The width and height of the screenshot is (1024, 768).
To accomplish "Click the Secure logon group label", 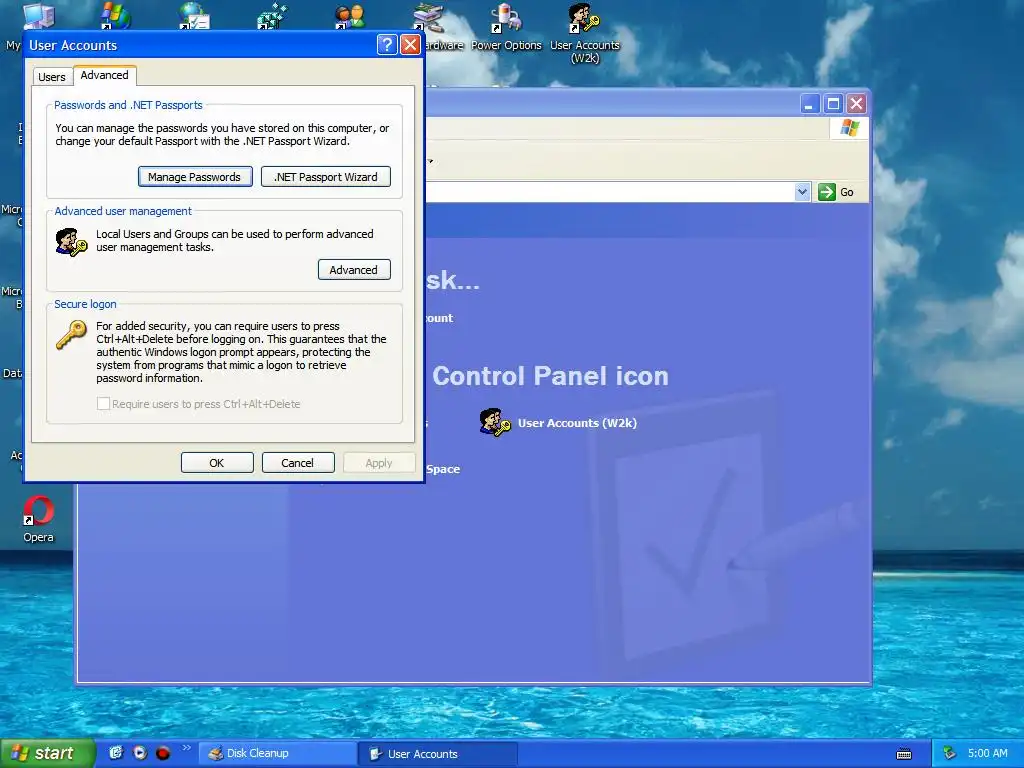I will tap(85, 304).
